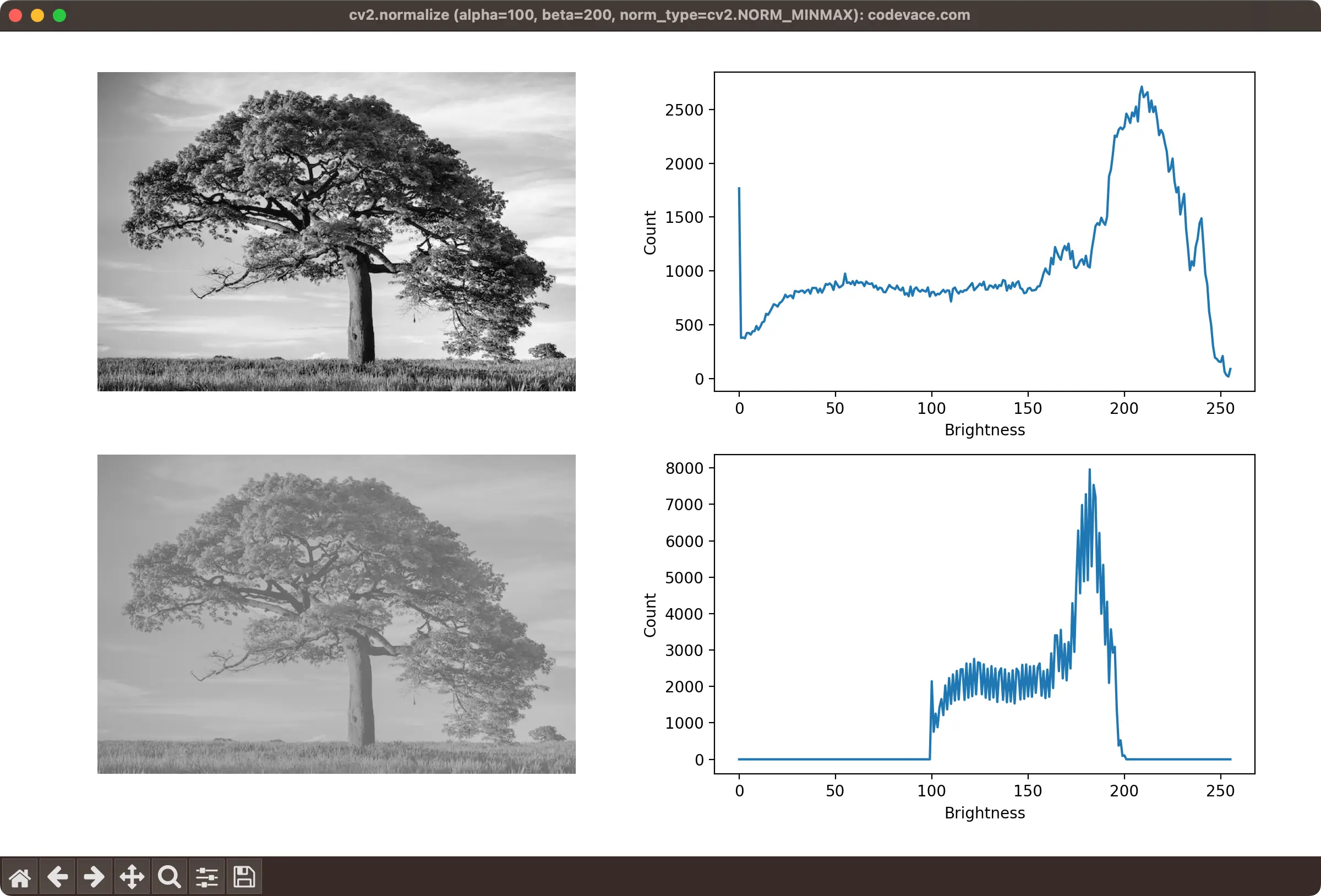Click the top plot's Count axis label
Image resolution: width=1321 pixels, height=896 pixels.
click(649, 232)
